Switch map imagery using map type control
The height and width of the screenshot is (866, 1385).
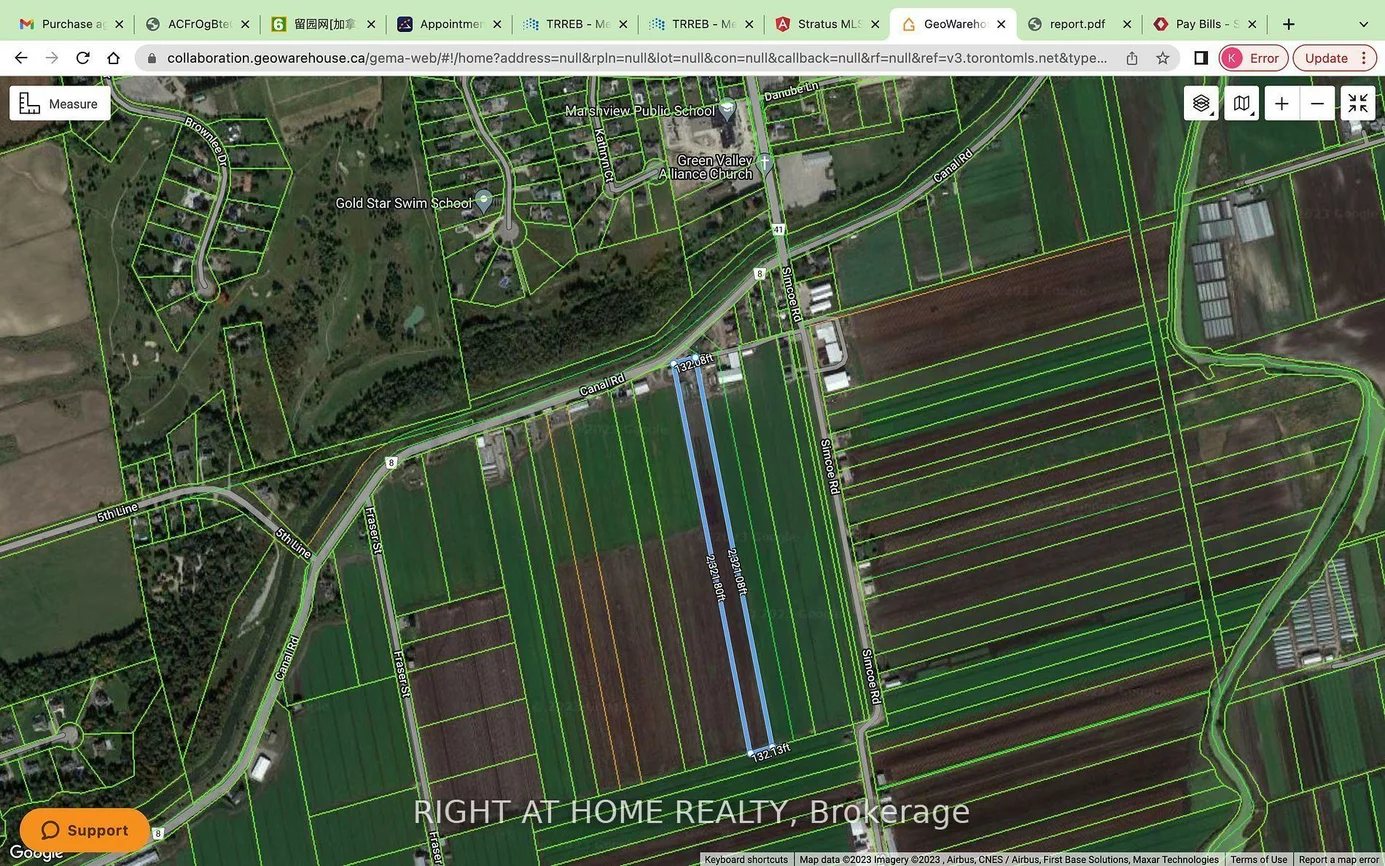[x=1241, y=102]
